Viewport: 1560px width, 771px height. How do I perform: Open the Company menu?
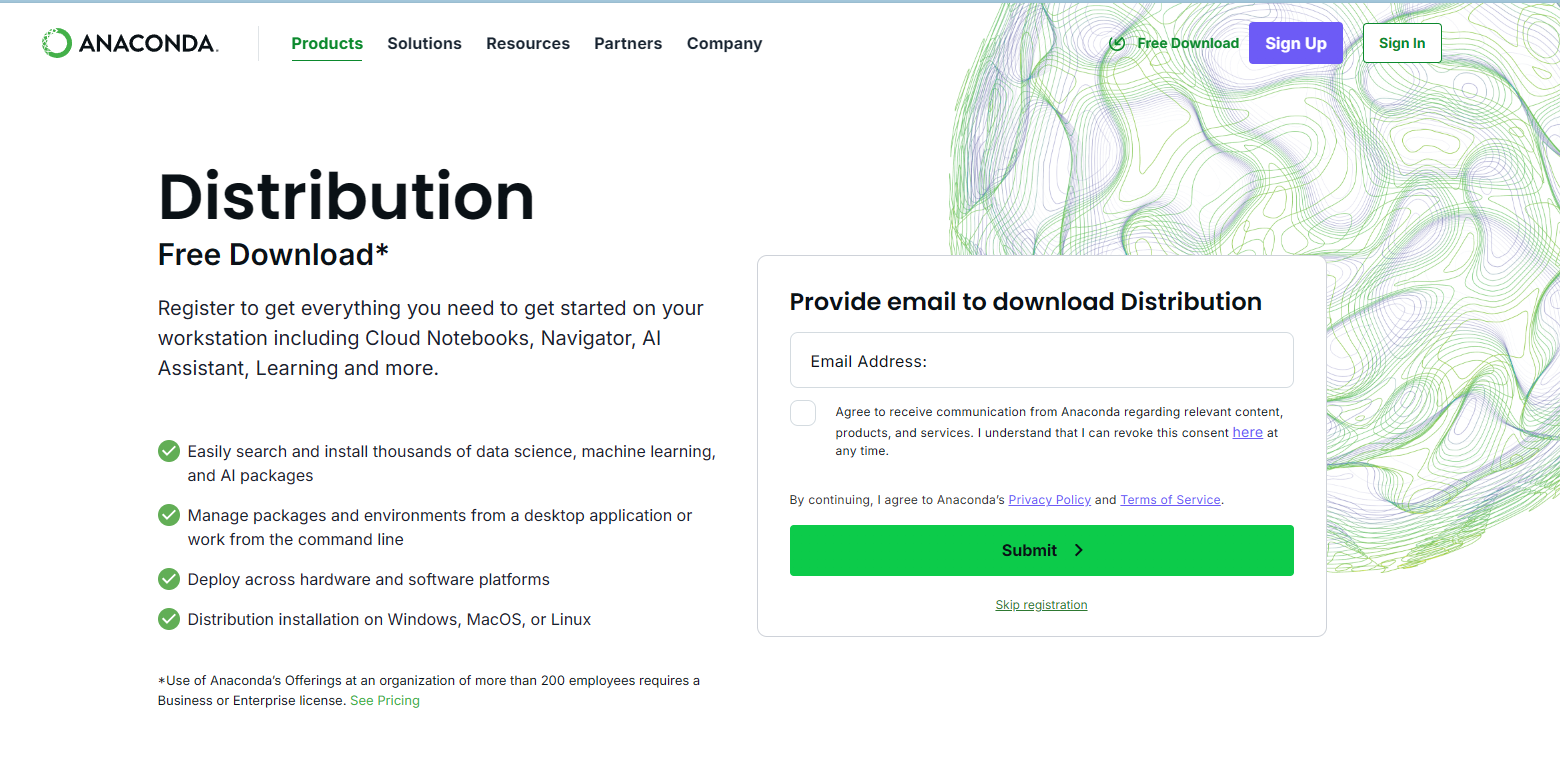[x=724, y=43]
